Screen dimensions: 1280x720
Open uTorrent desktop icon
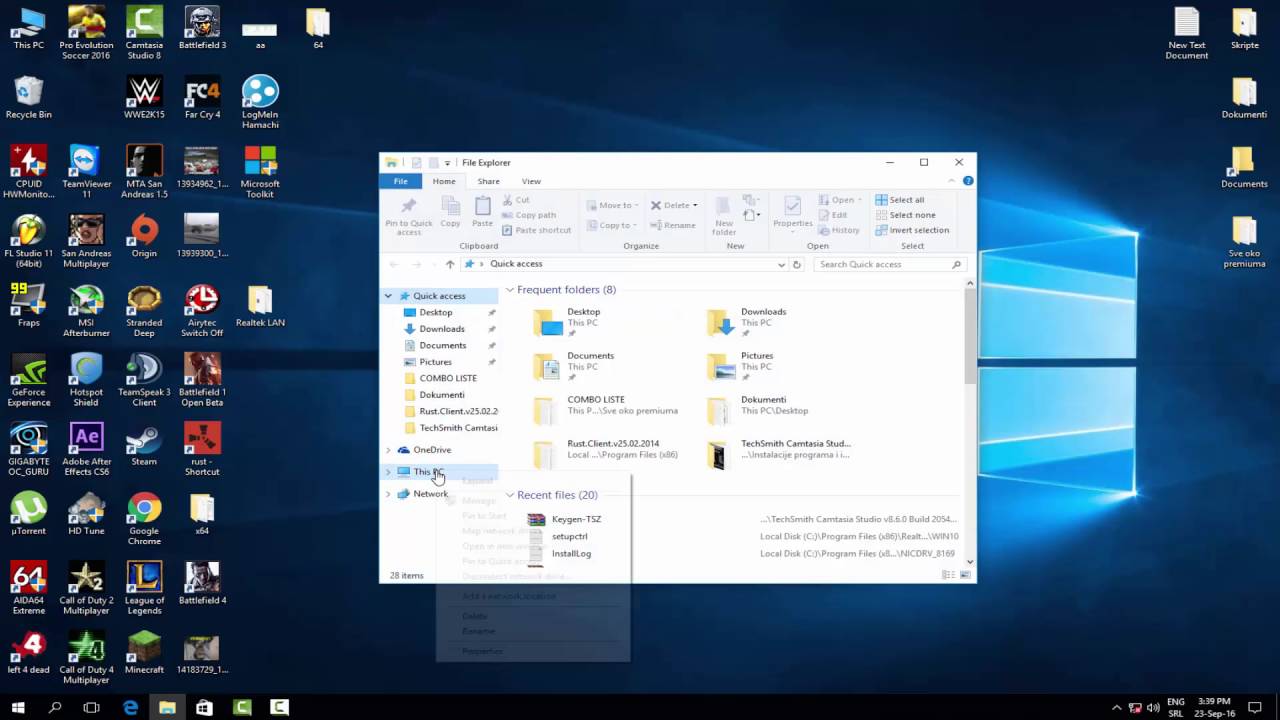(28, 514)
